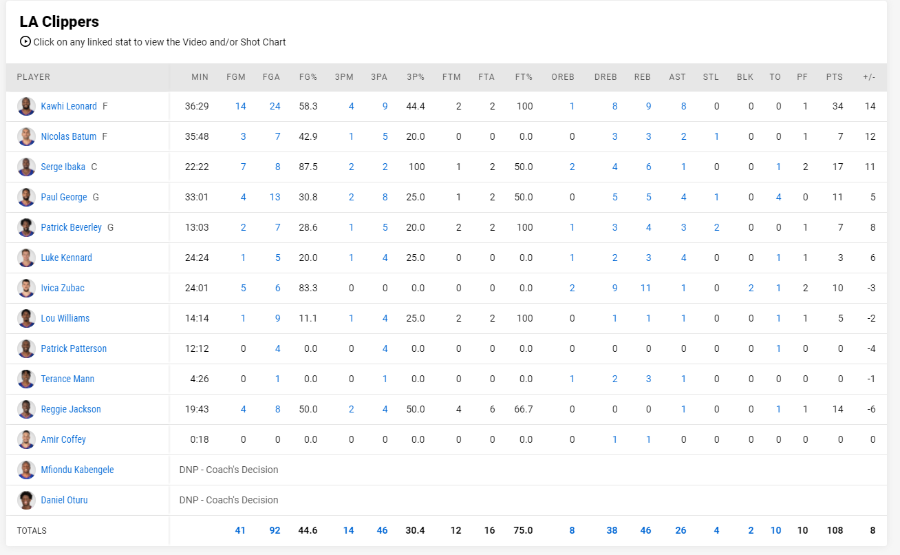Visit Patrick Beverley's player link
Viewport: 900px width, 555px height.
click(71, 227)
